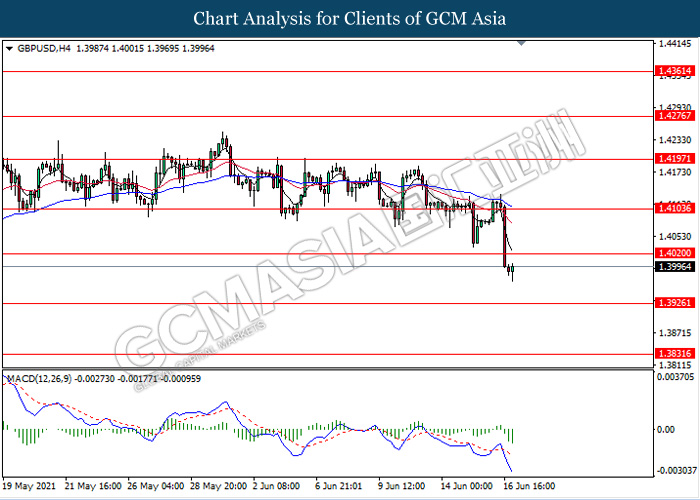Select the 1.42767 price level label
Viewport: 700px width, 500px height.
674,116
